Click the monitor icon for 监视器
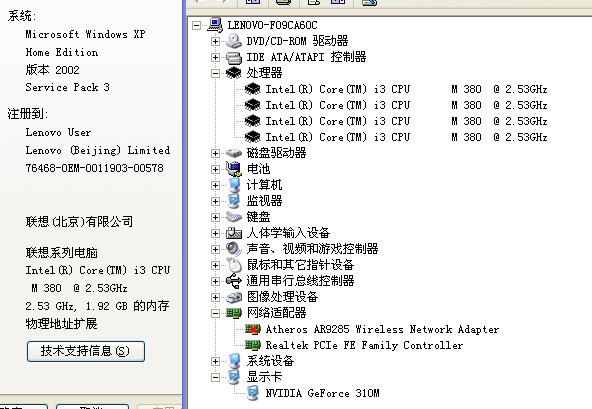592x409 pixels. pyautogui.click(x=234, y=201)
